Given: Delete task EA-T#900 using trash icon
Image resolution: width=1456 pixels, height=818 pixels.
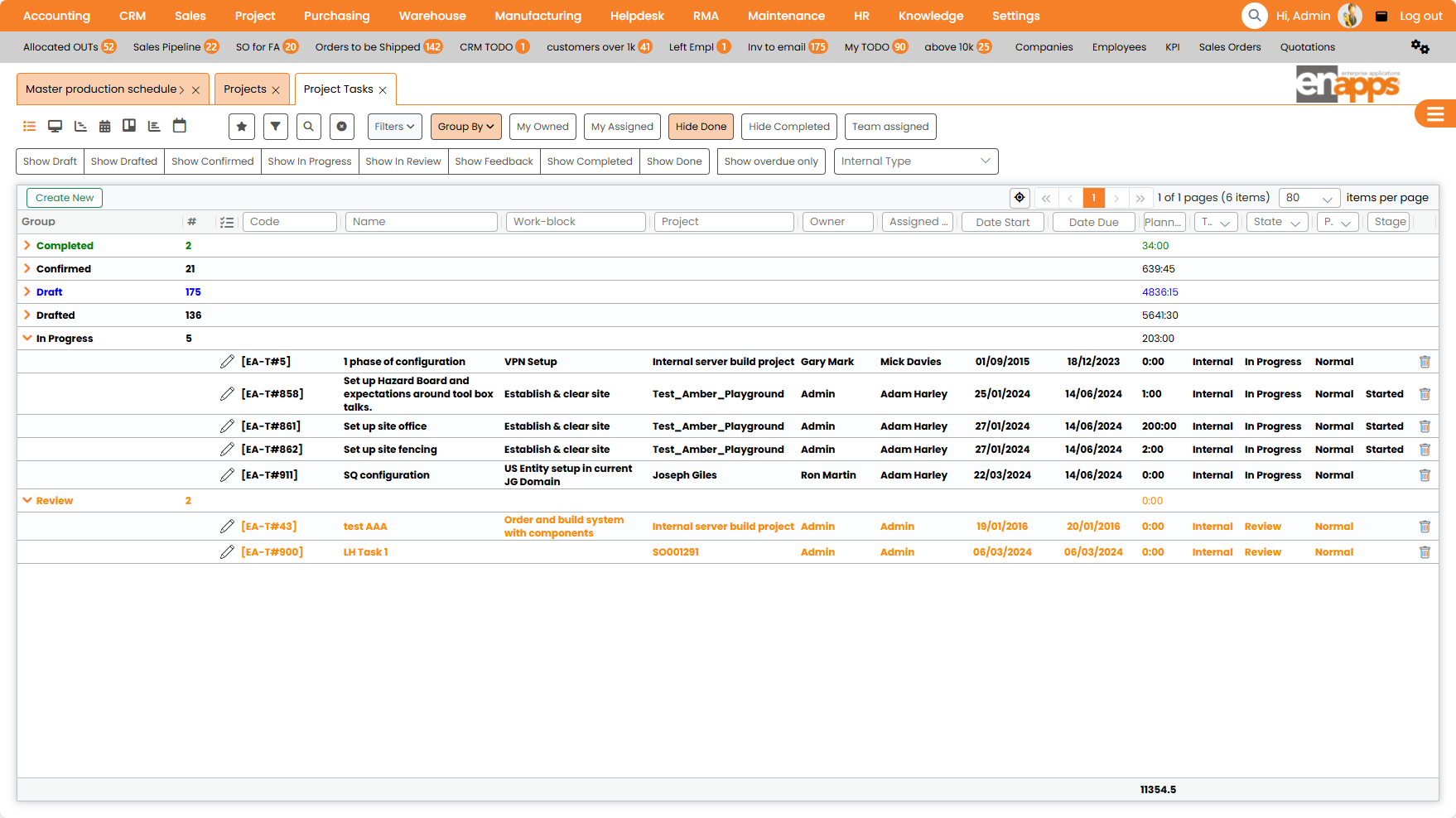Looking at the screenshot, I should (x=1425, y=552).
